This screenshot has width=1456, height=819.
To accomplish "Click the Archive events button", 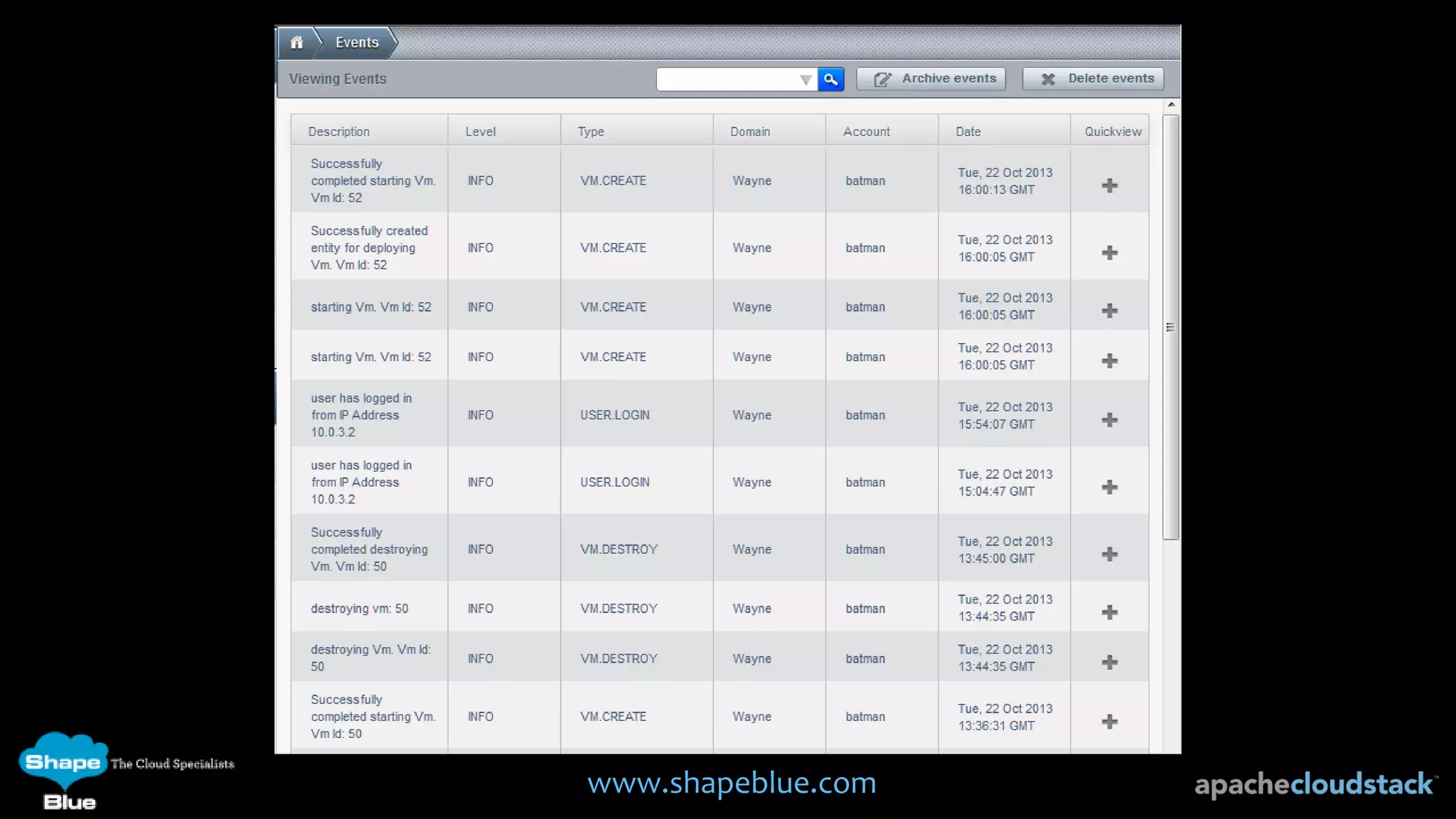I will 931,79.
